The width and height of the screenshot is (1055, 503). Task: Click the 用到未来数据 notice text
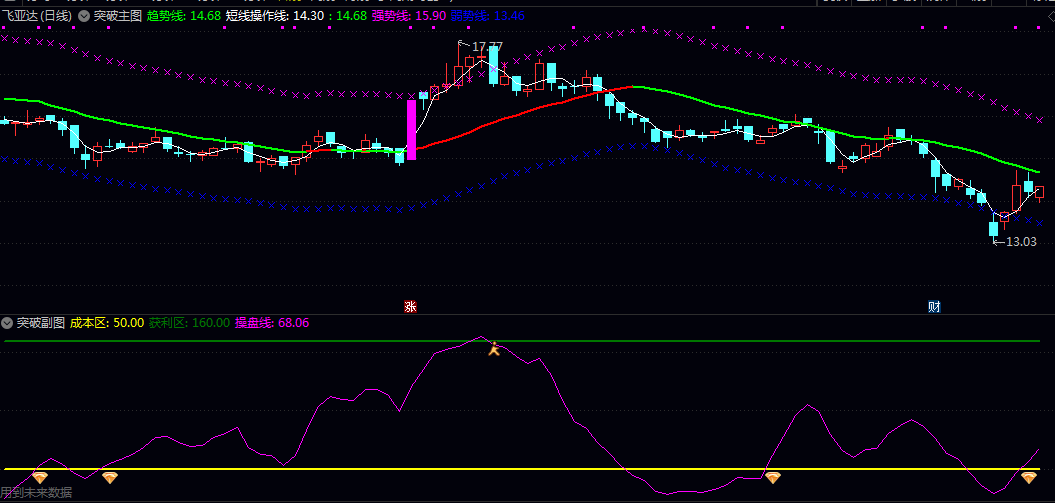[x=36, y=493]
